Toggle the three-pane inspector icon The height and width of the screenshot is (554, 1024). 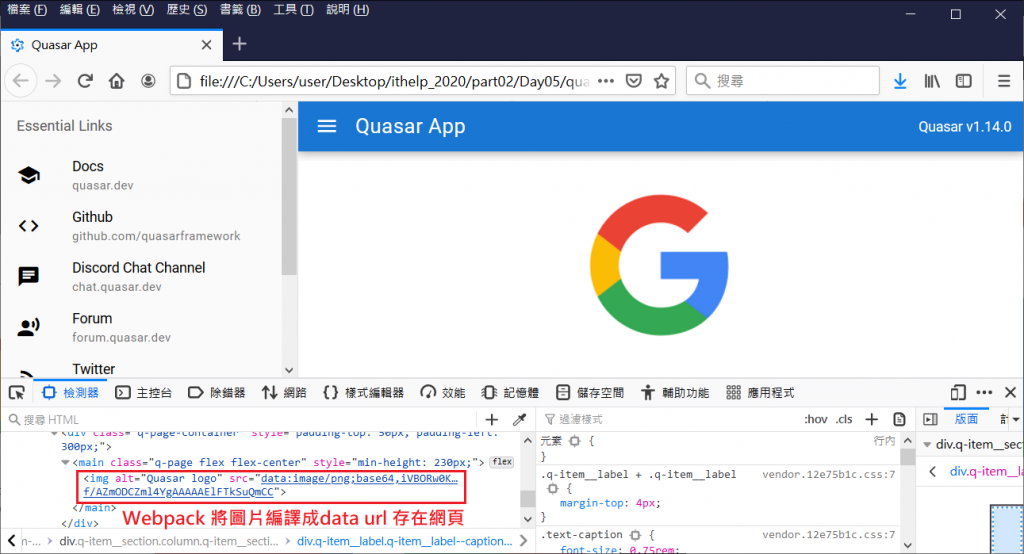931,419
